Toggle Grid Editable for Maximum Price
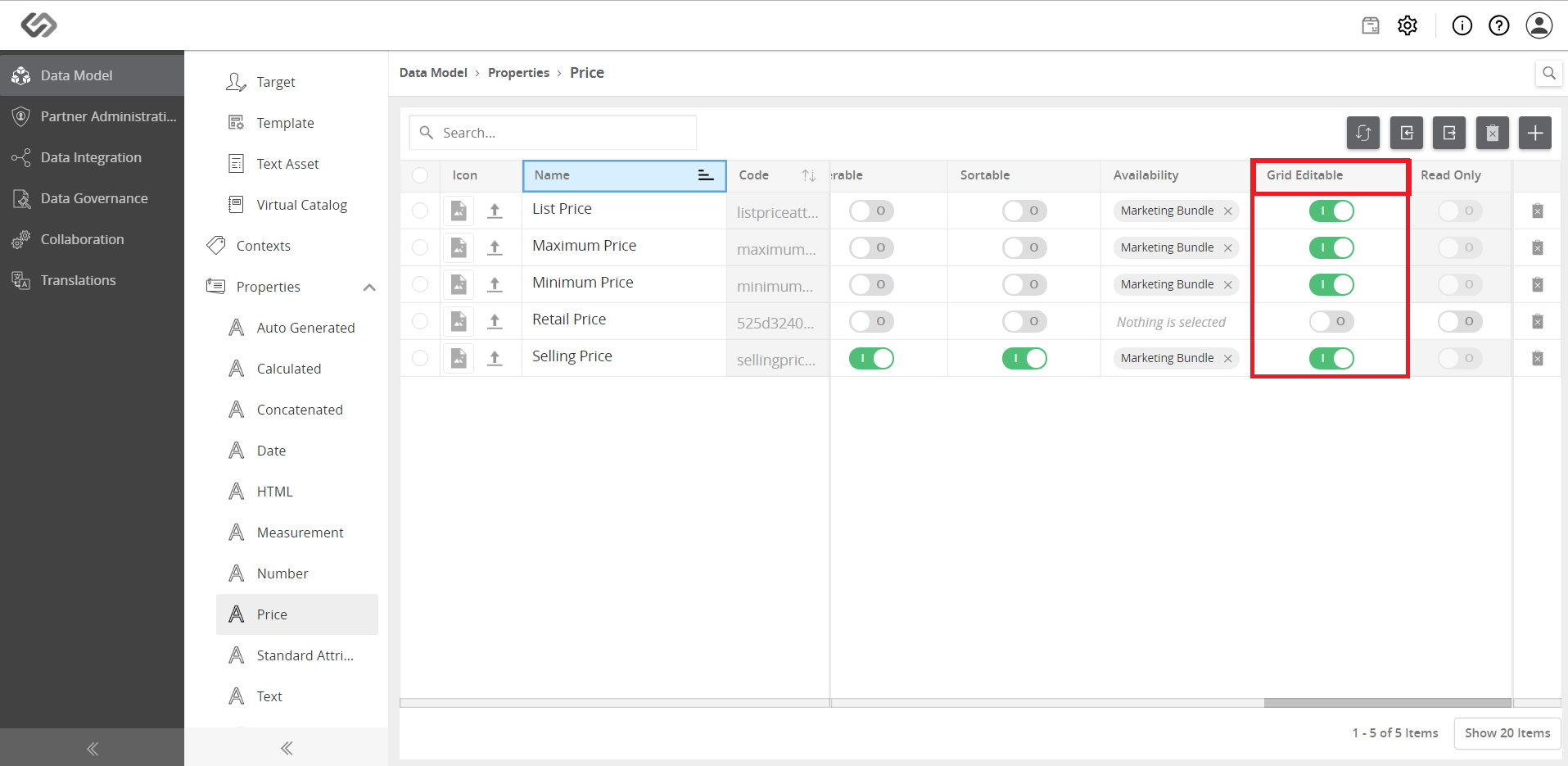Viewport: 1568px width, 766px height. pyautogui.click(x=1331, y=248)
